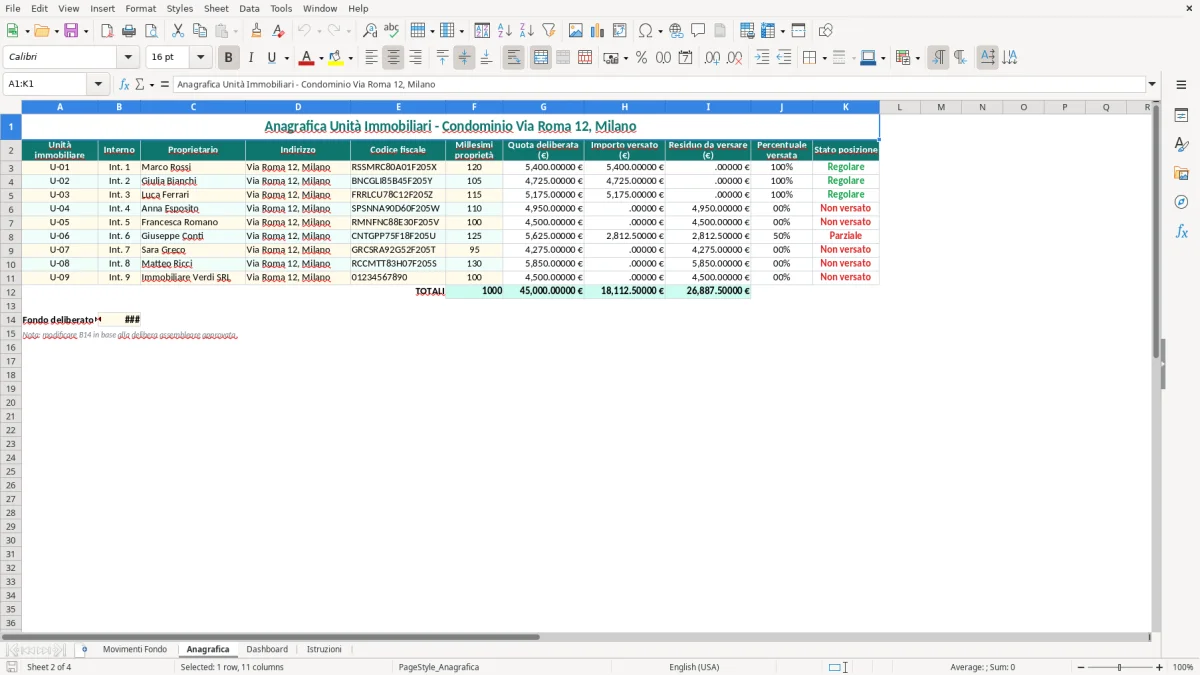Select row header 12
The height and width of the screenshot is (675, 1200).
coord(11,291)
